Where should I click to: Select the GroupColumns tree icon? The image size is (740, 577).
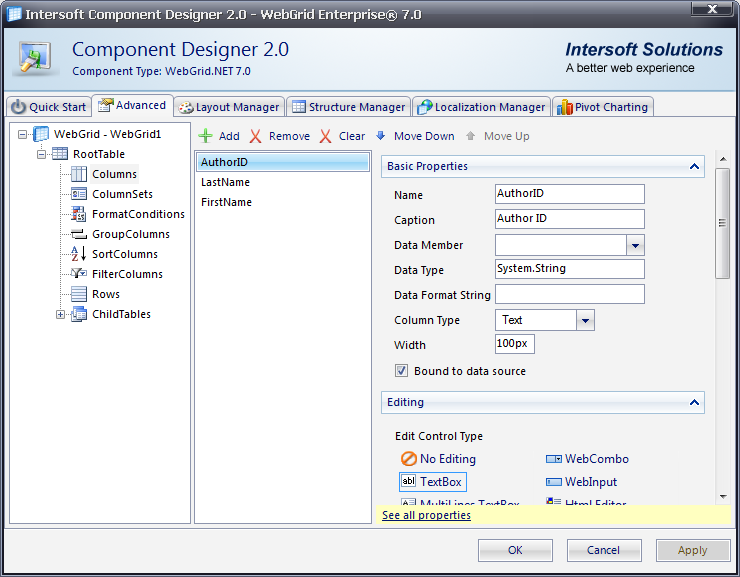pyautogui.click(x=79, y=234)
